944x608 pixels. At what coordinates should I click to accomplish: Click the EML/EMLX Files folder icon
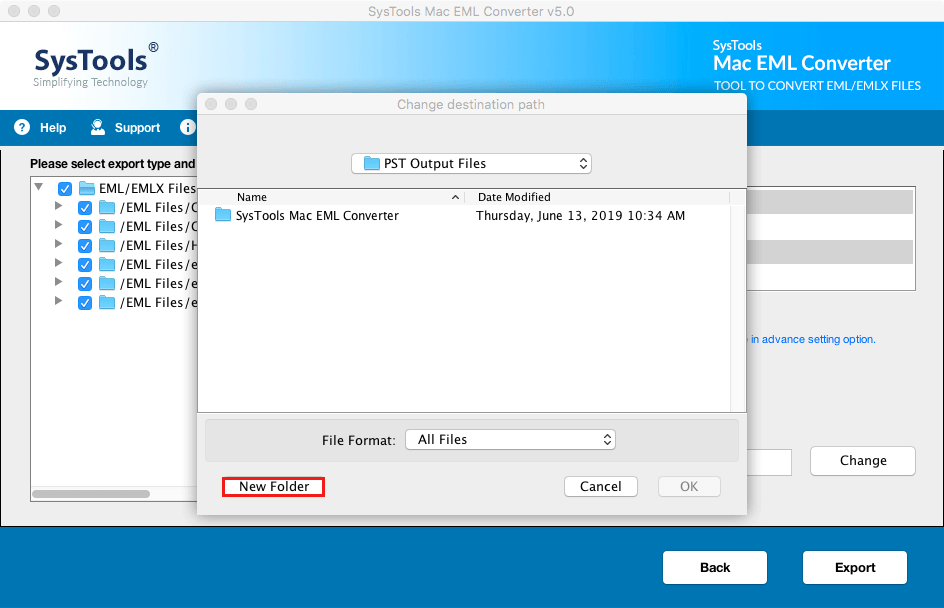click(87, 188)
